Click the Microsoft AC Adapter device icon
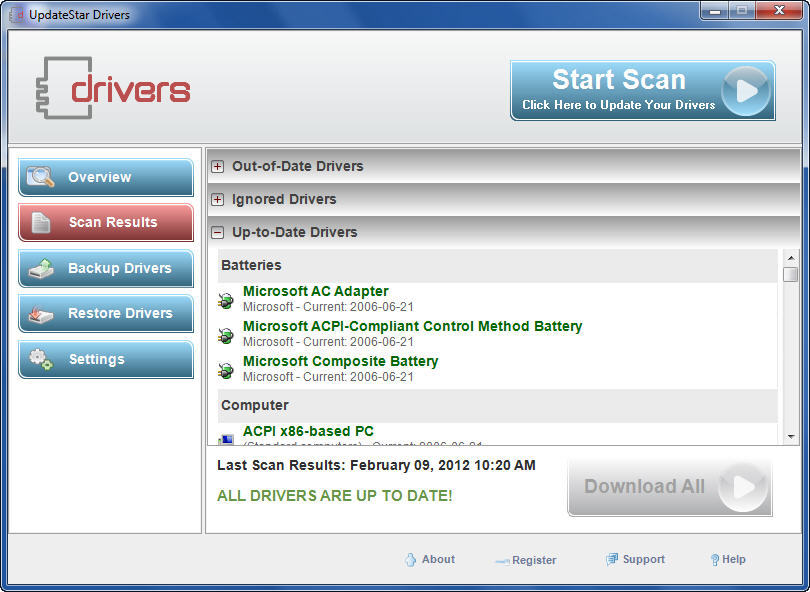Image resolution: width=810 pixels, height=592 pixels. tap(226, 300)
